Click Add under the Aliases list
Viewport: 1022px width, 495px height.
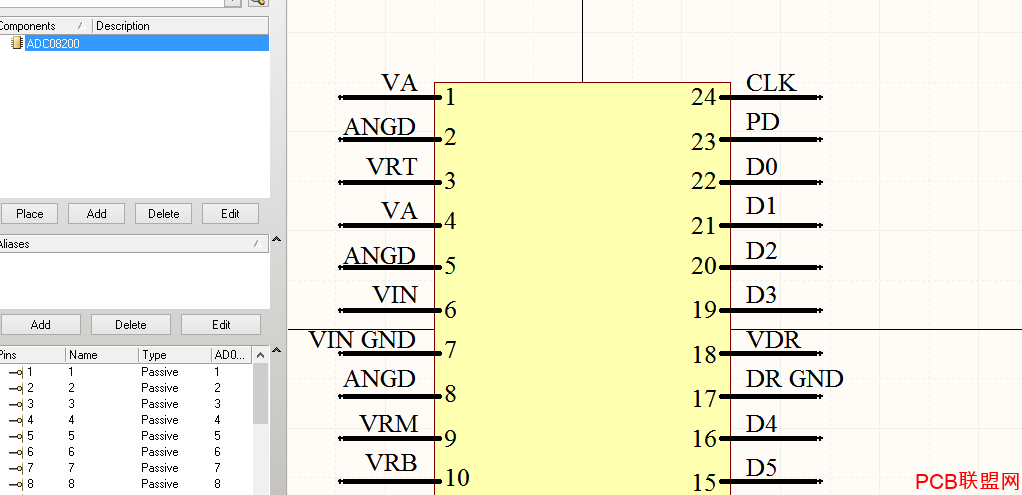40,325
